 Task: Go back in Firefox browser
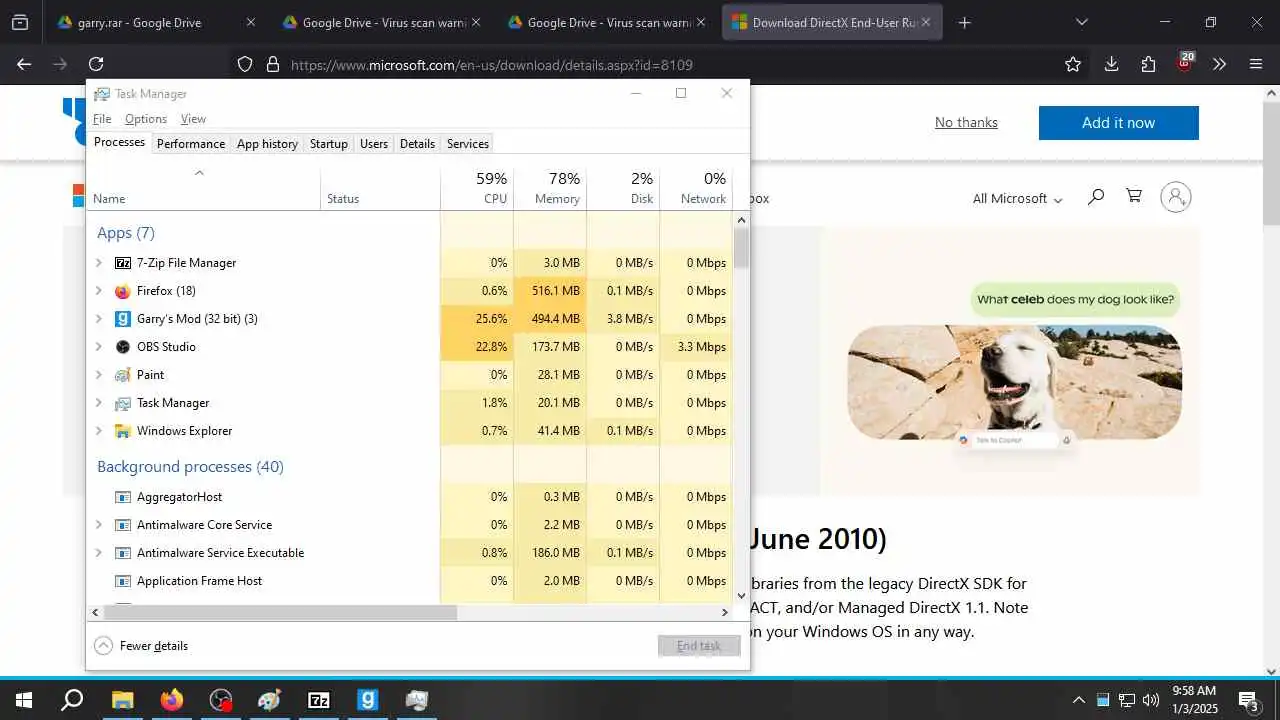point(24,64)
